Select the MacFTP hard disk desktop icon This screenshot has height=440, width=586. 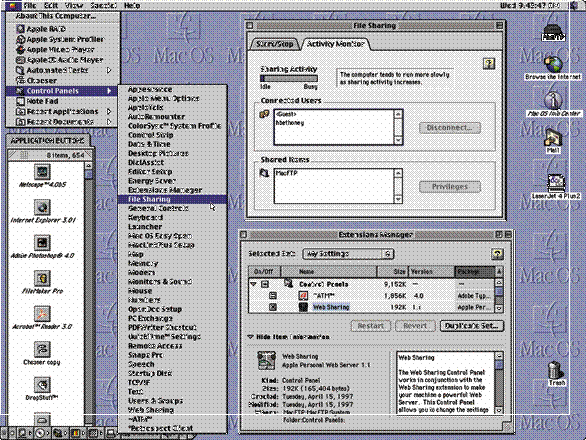point(553,32)
